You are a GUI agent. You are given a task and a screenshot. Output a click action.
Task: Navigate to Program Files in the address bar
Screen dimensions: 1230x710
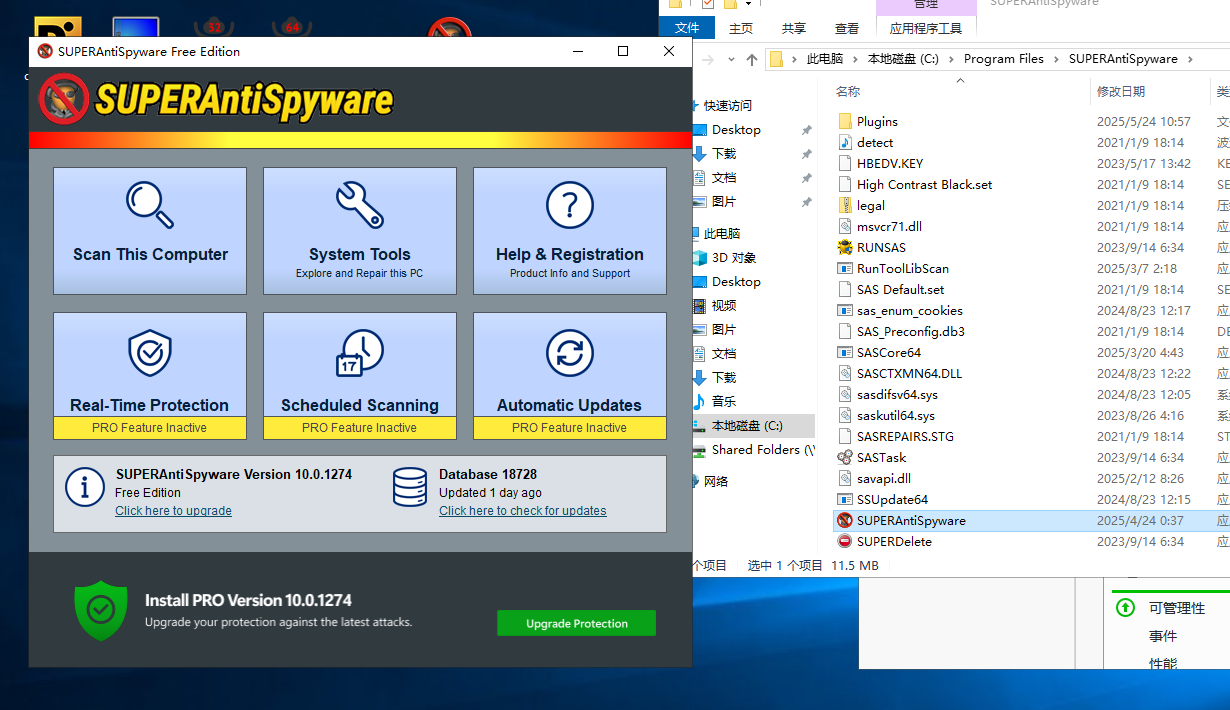(x=1004, y=59)
